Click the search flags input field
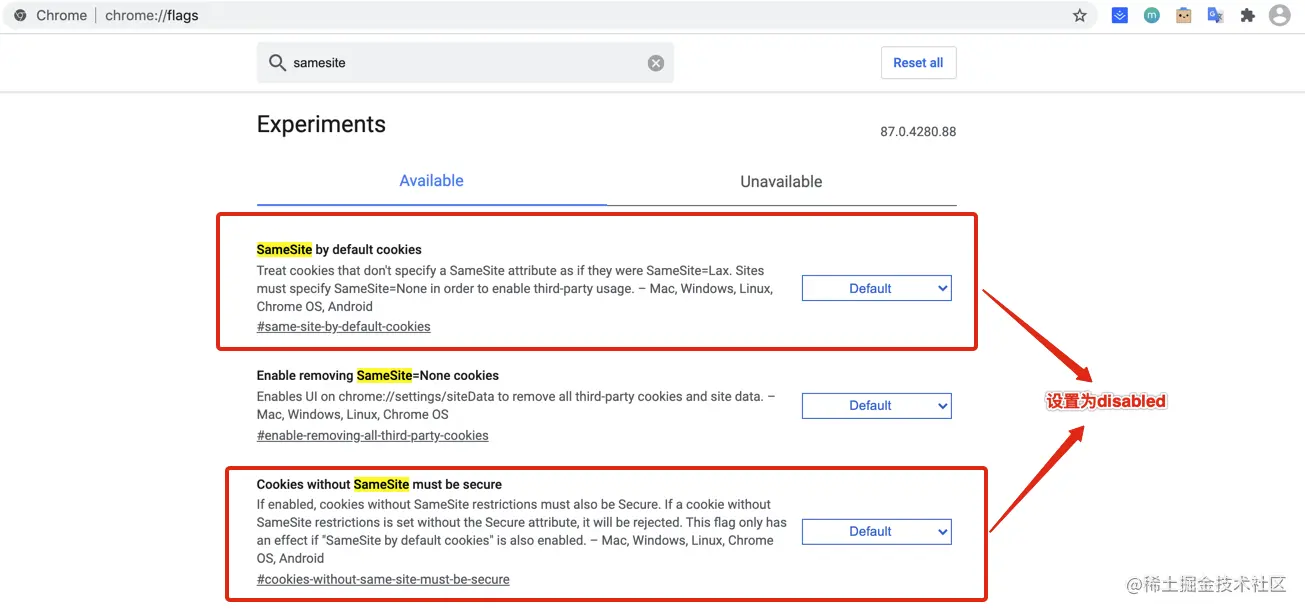 click(465, 63)
